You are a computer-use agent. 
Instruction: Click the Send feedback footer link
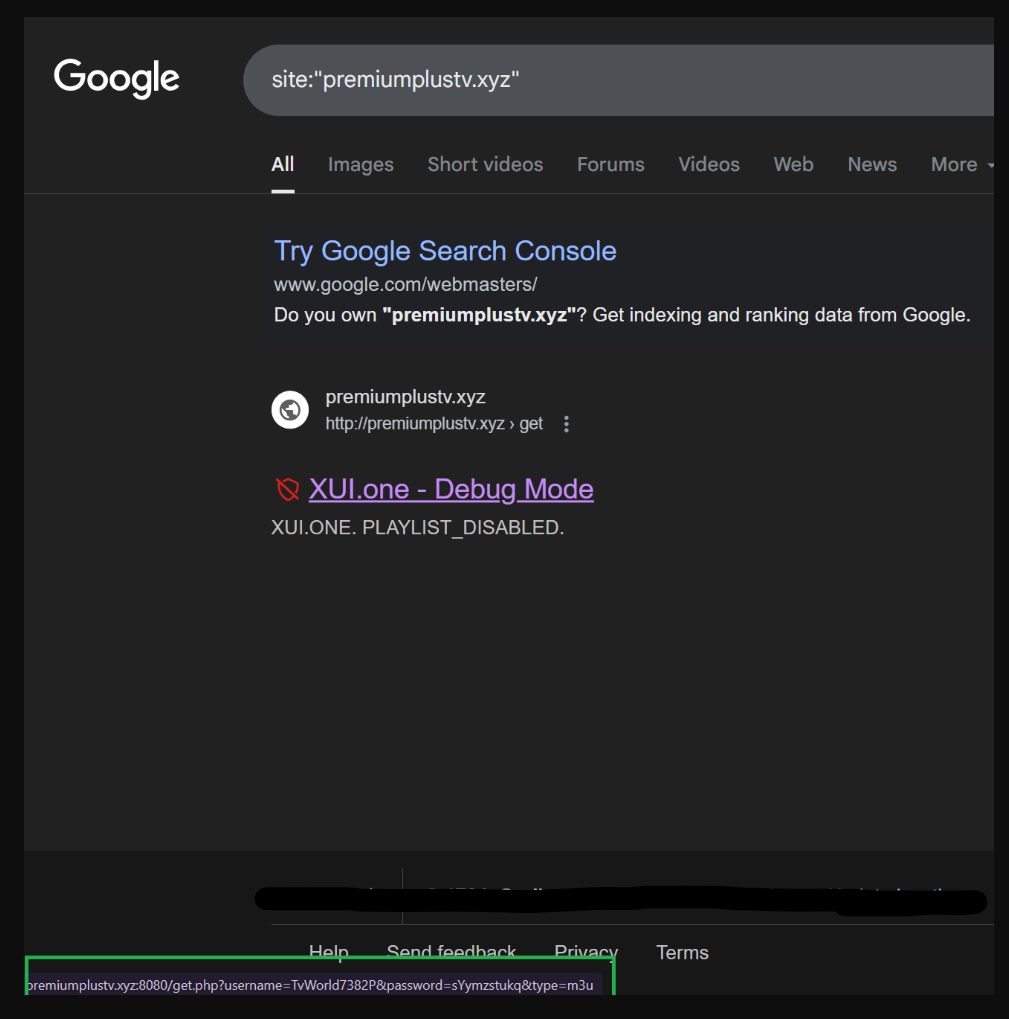coord(451,951)
